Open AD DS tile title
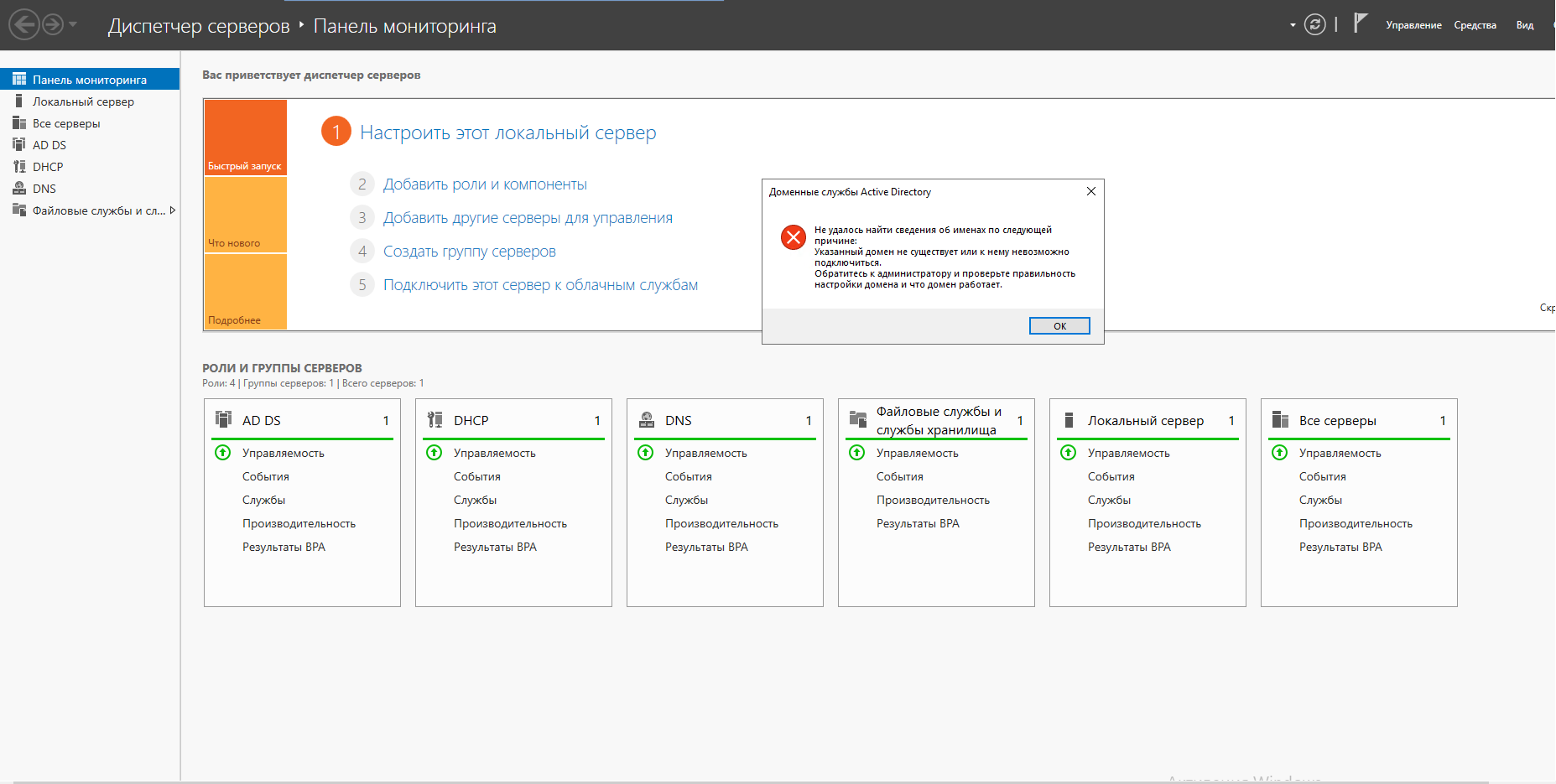The height and width of the screenshot is (784, 1556). click(x=262, y=421)
